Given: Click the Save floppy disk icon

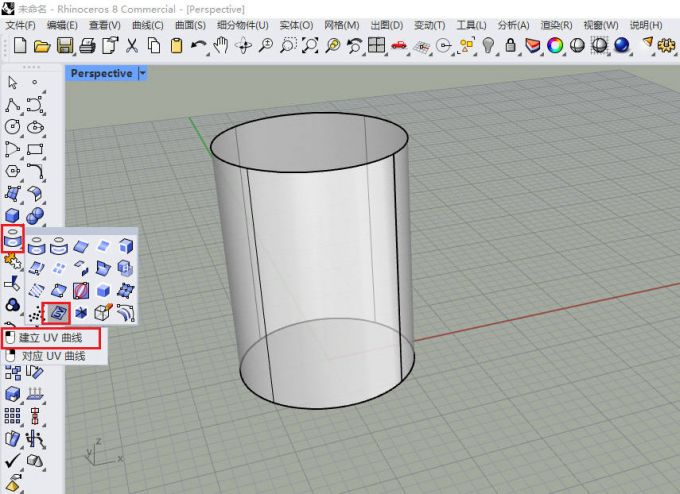Looking at the screenshot, I should point(65,46).
